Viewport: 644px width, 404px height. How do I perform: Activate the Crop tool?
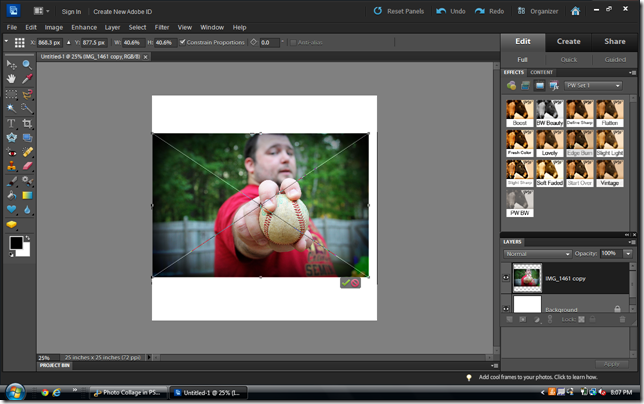(28, 123)
